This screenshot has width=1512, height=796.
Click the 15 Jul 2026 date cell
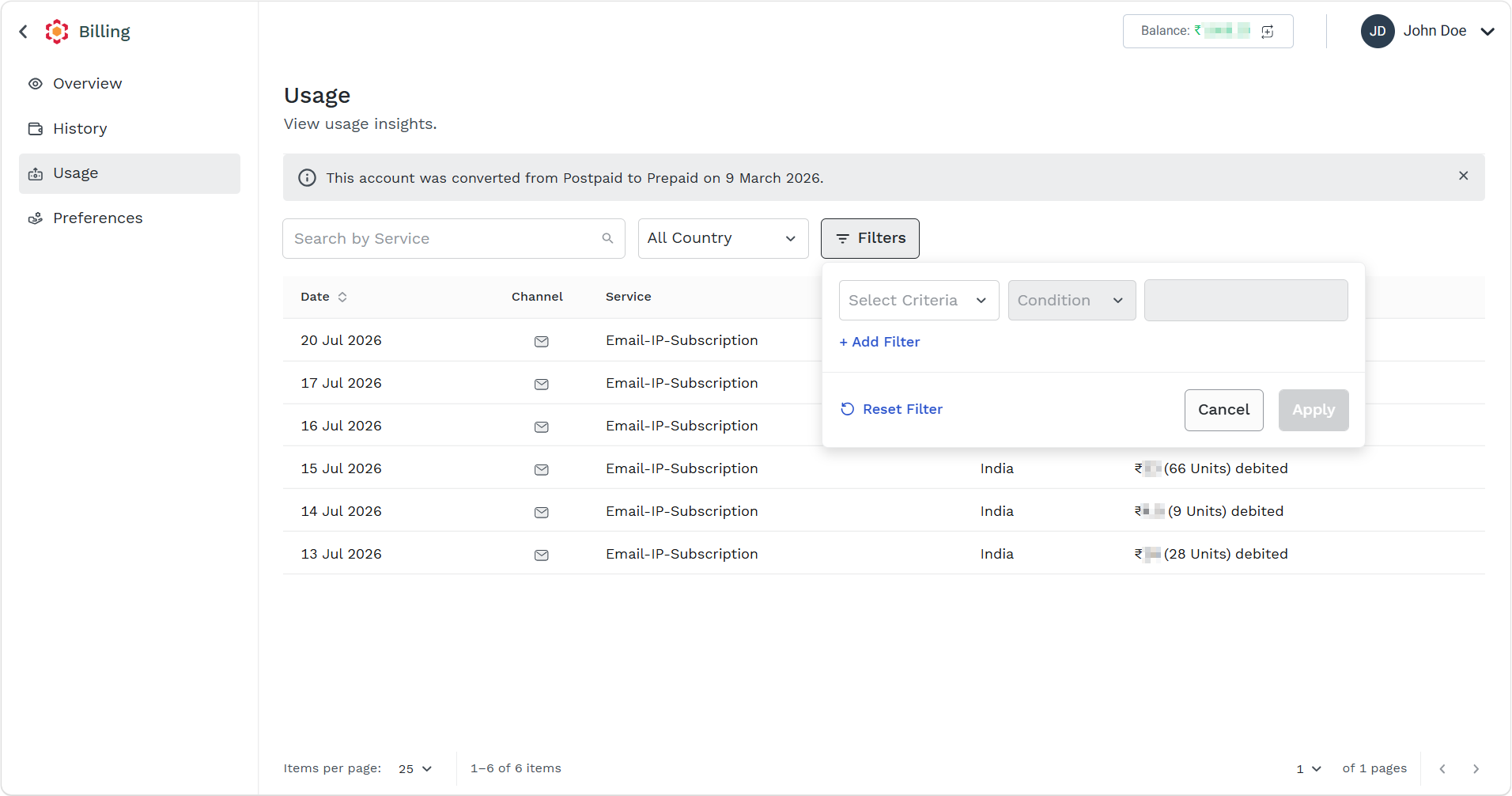coord(341,468)
